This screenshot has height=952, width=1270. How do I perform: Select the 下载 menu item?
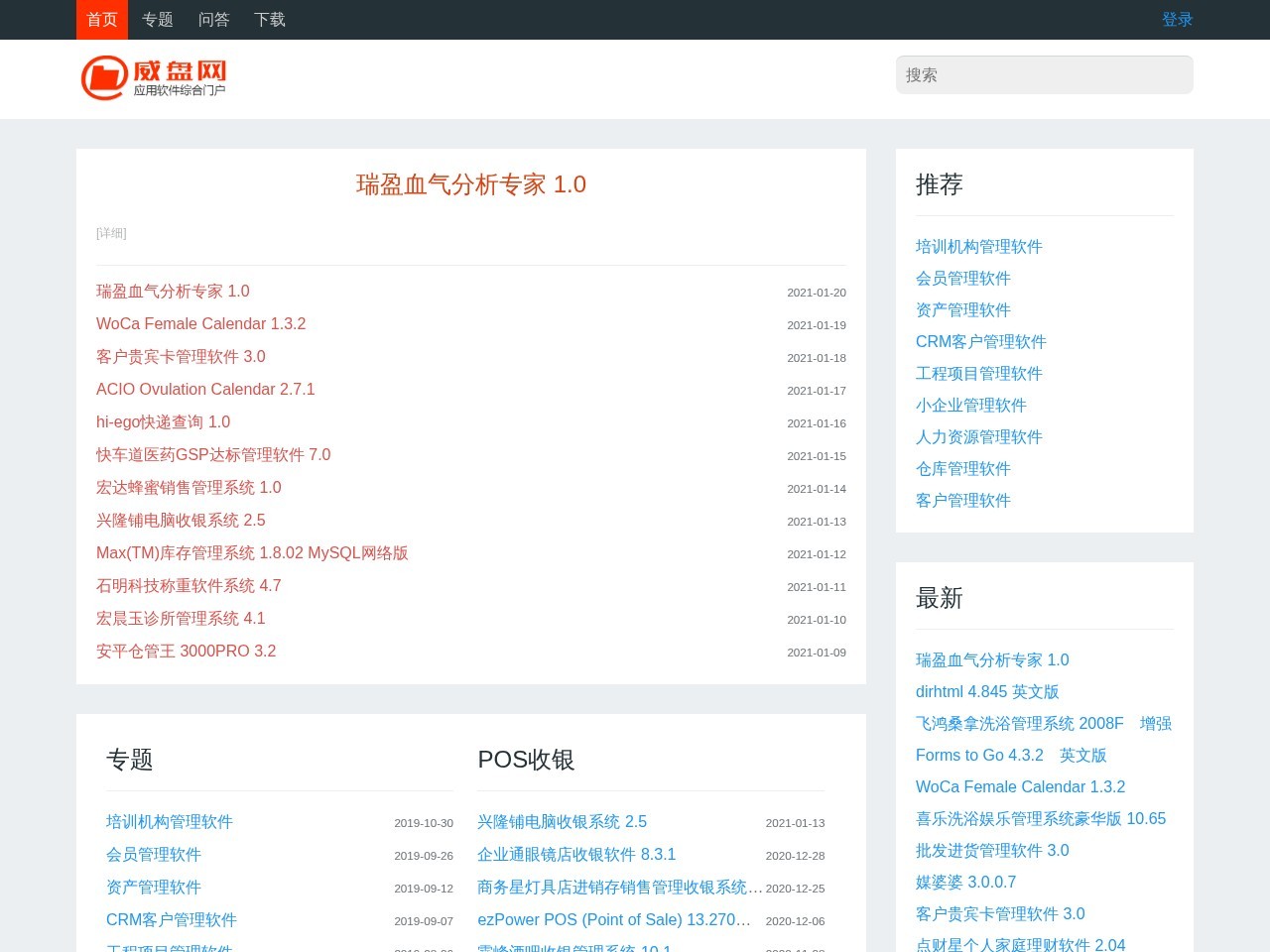(269, 20)
